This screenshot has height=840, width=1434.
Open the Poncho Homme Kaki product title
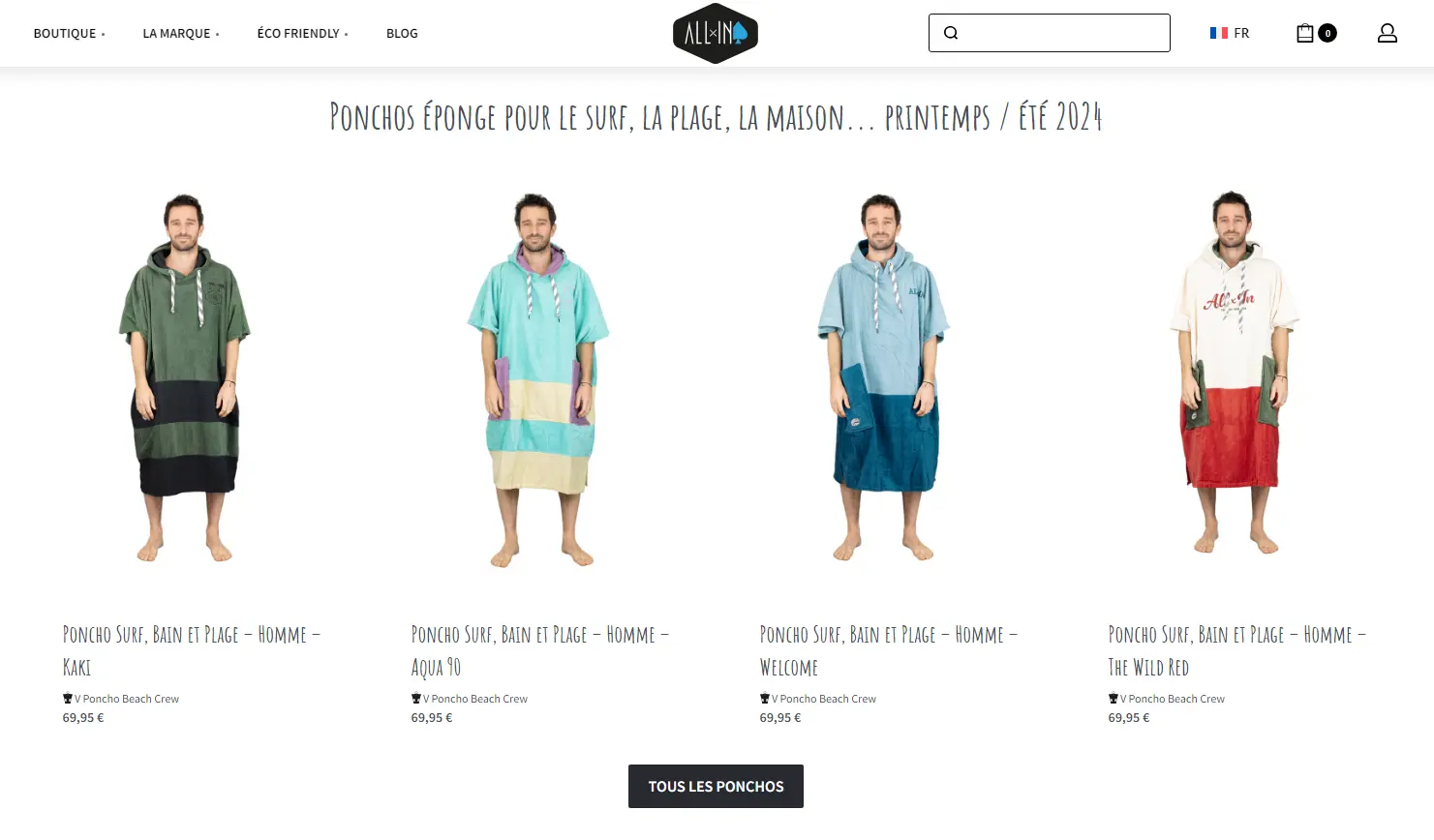click(x=191, y=650)
